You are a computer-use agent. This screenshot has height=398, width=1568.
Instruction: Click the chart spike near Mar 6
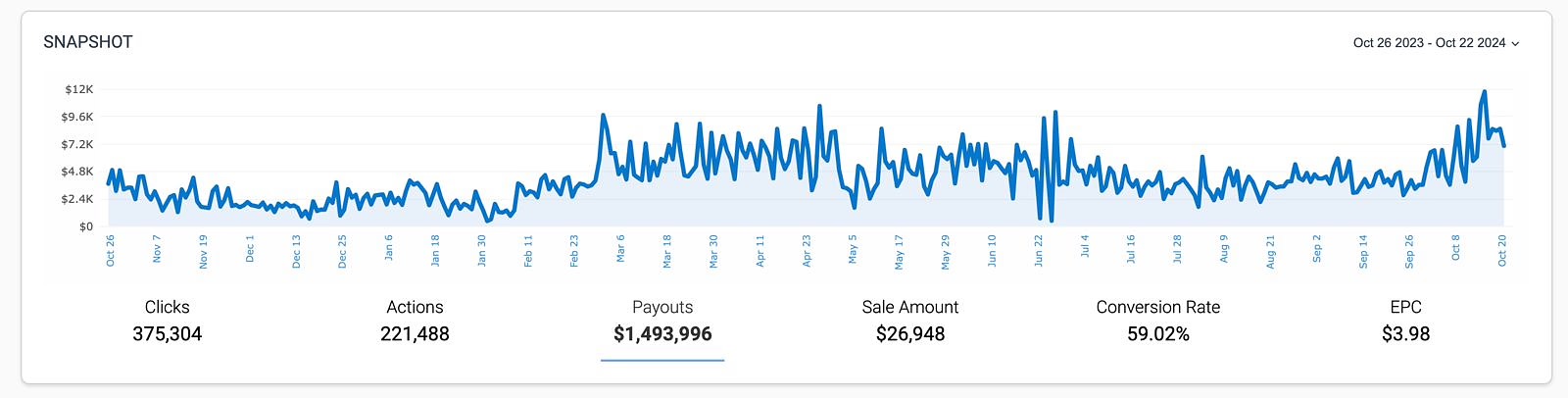603,116
